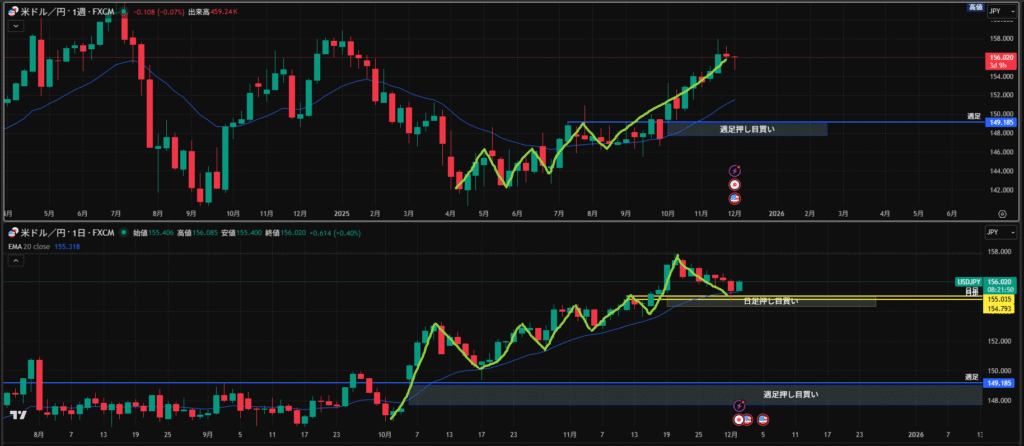Viewport: 1024px width, 446px height.
Task: Click the purple lightning event icon on weekly chart
Action: (736, 172)
